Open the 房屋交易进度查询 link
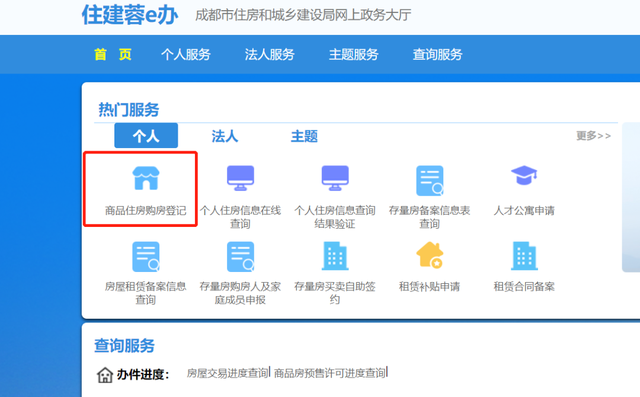This screenshot has height=397, width=640. [x=227, y=373]
